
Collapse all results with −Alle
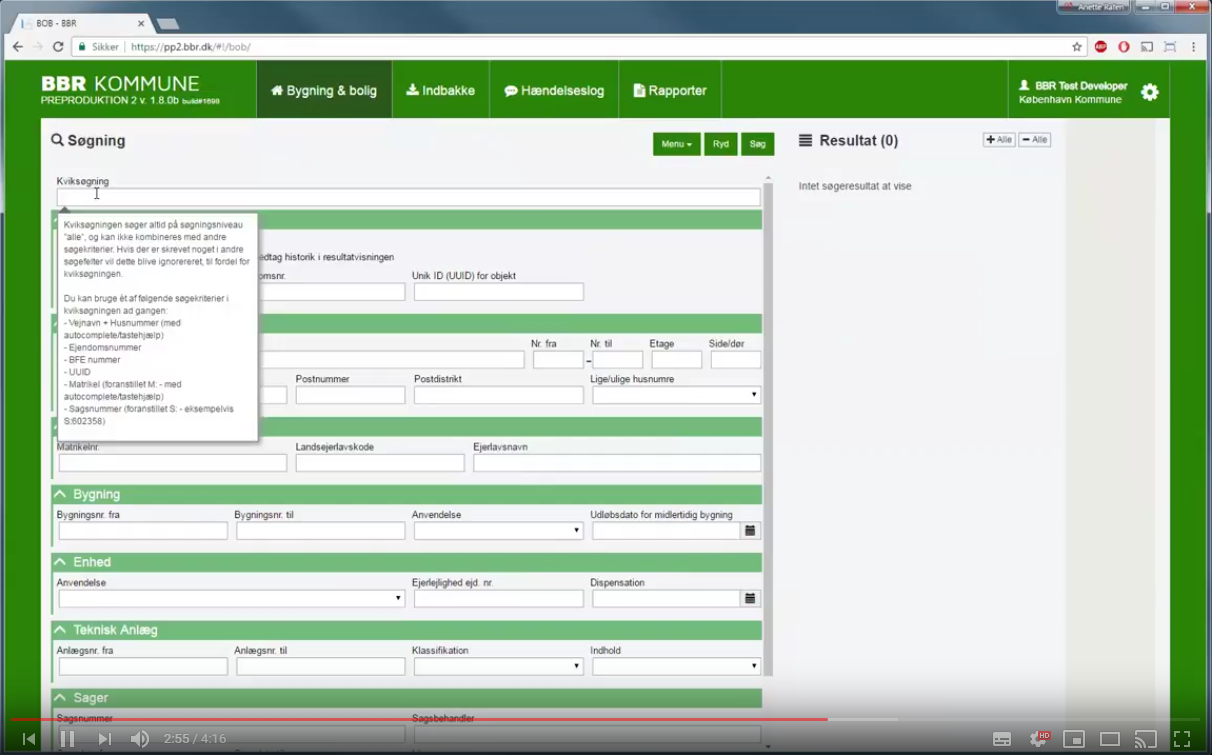pos(1034,140)
